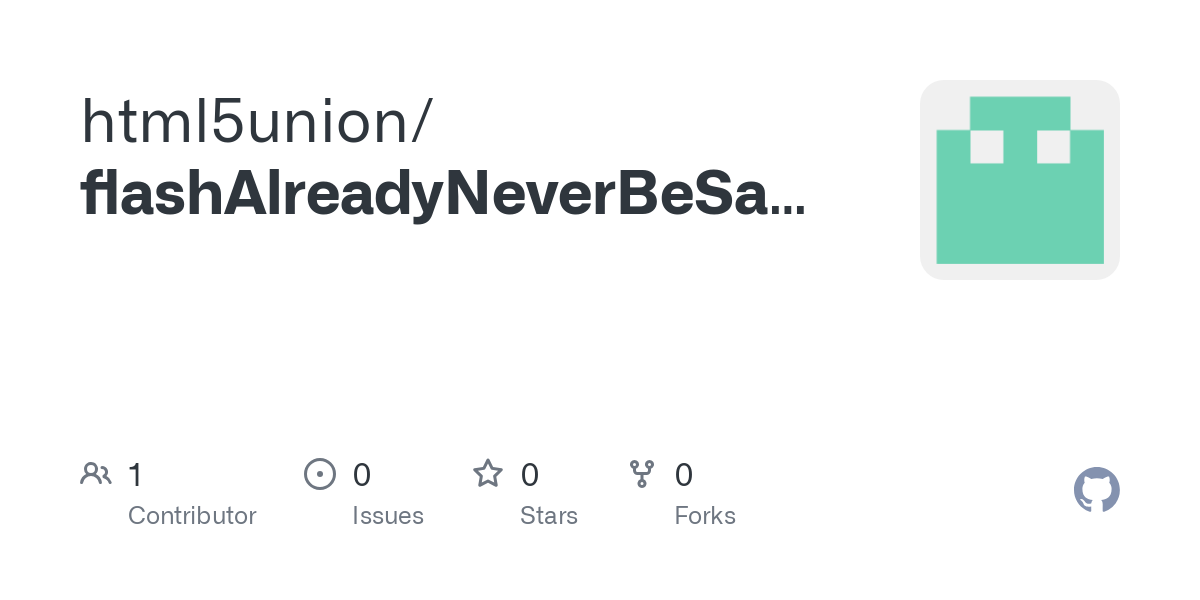Click the contributors people icon

point(96,474)
